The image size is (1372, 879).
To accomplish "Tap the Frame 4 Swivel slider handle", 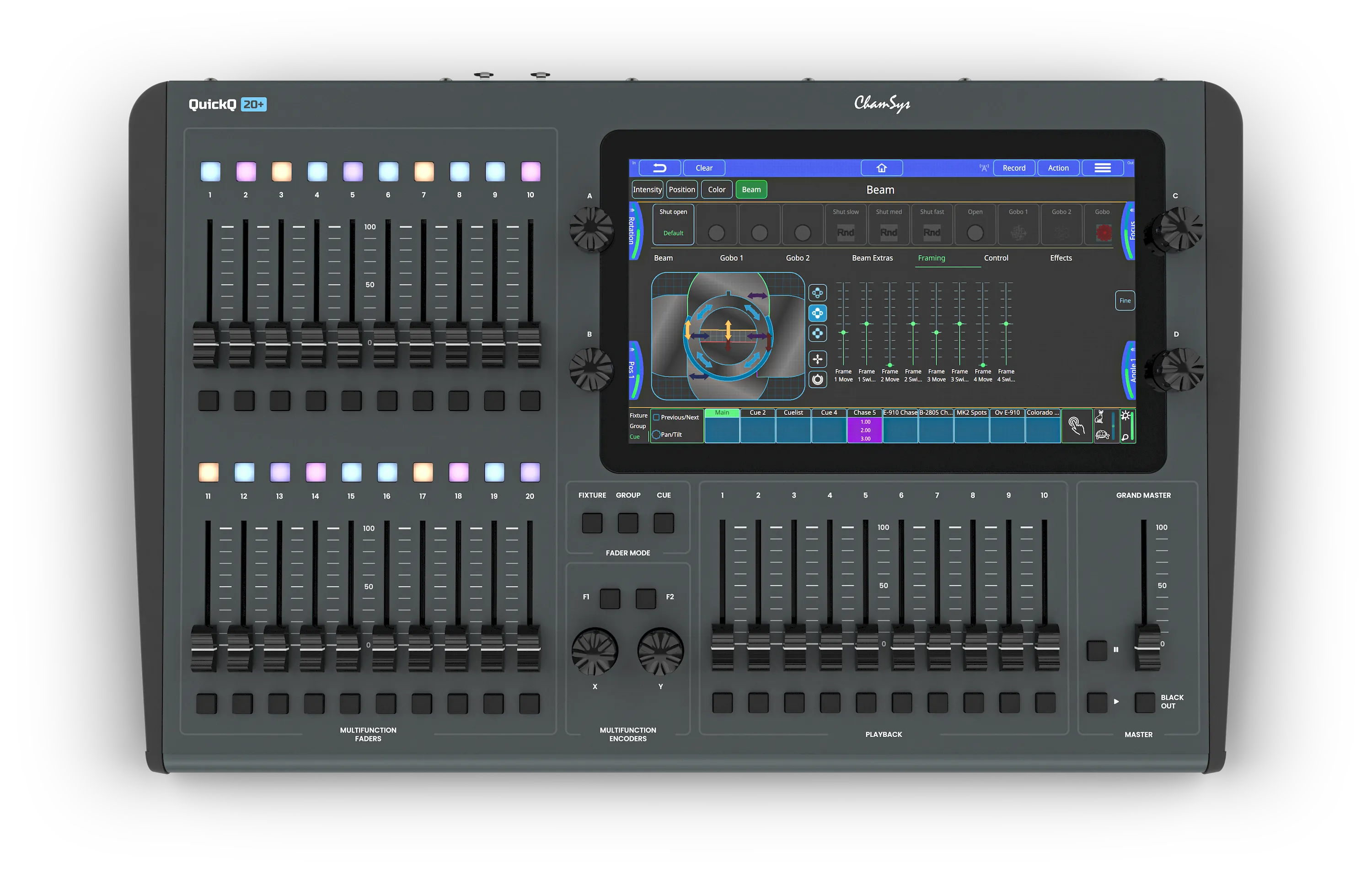I will tap(1006, 324).
